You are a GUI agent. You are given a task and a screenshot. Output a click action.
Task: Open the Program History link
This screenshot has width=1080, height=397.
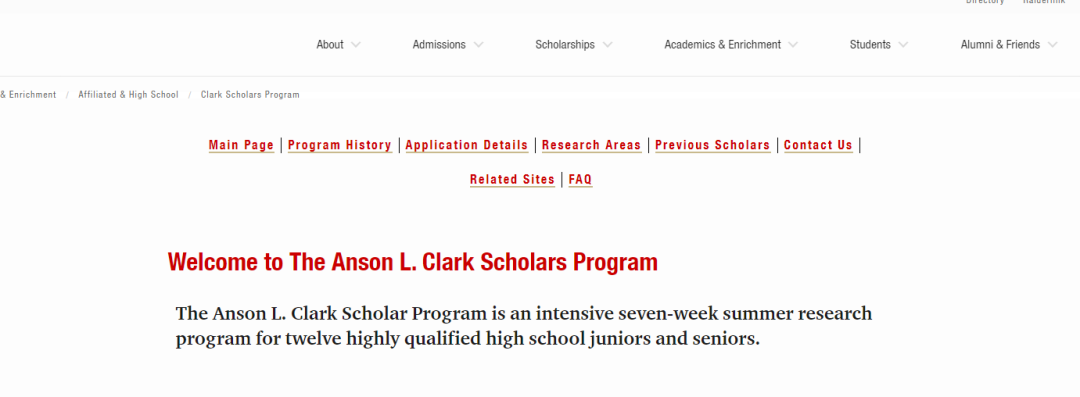340,145
